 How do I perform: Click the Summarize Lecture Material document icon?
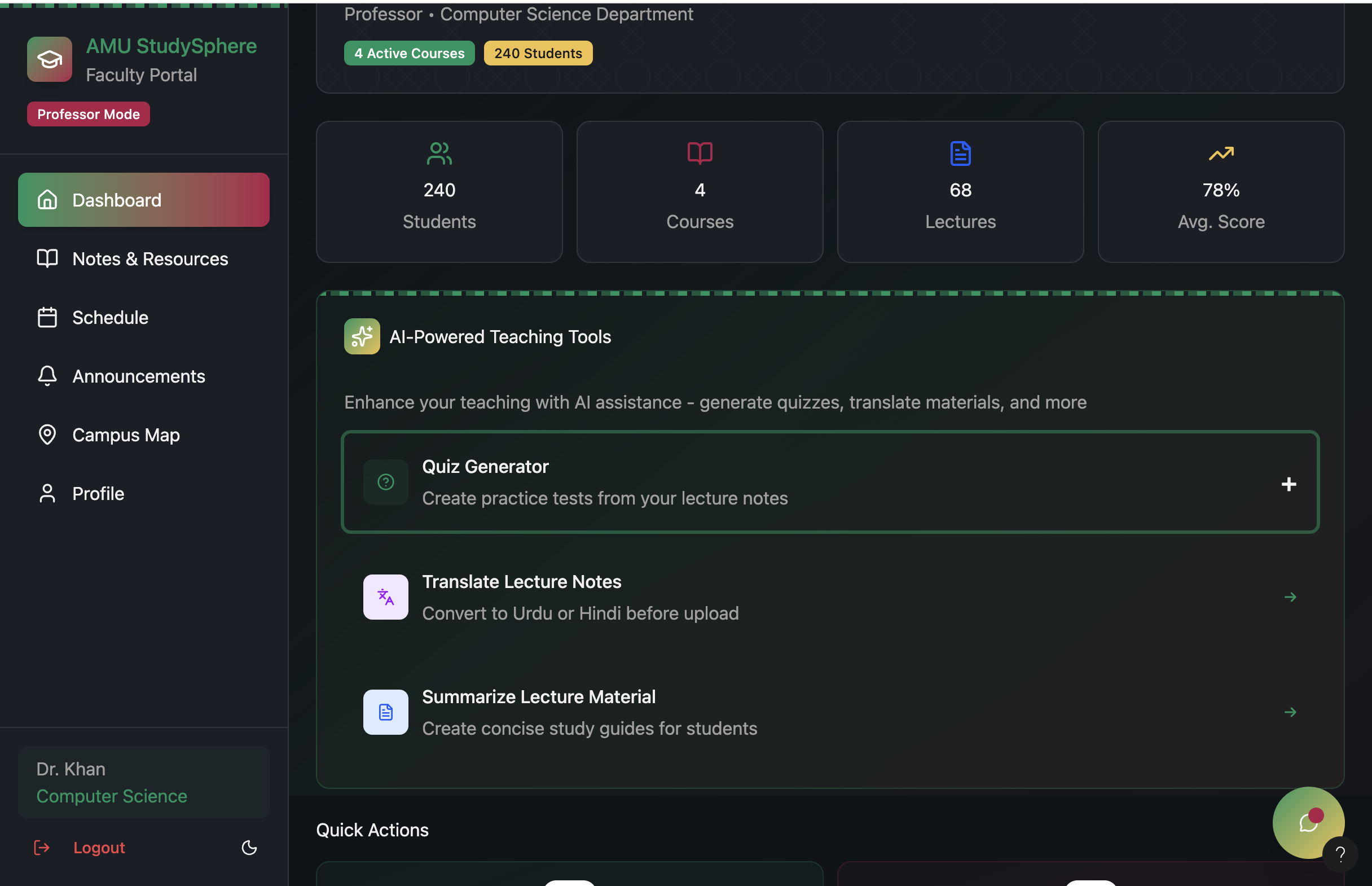[x=385, y=712]
